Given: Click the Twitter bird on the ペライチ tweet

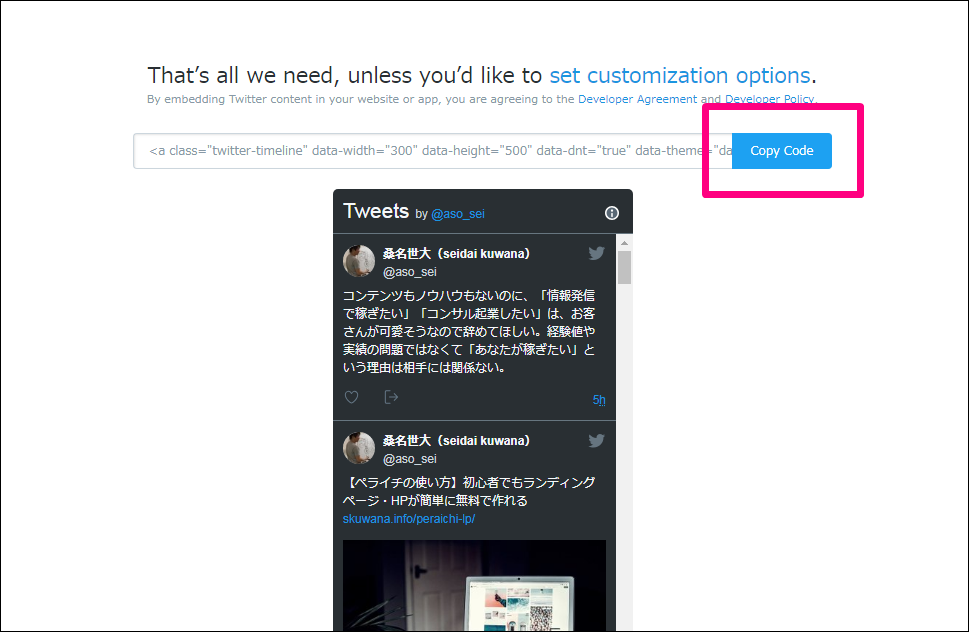Looking at the screenshot, I should (x=596, y=440).
